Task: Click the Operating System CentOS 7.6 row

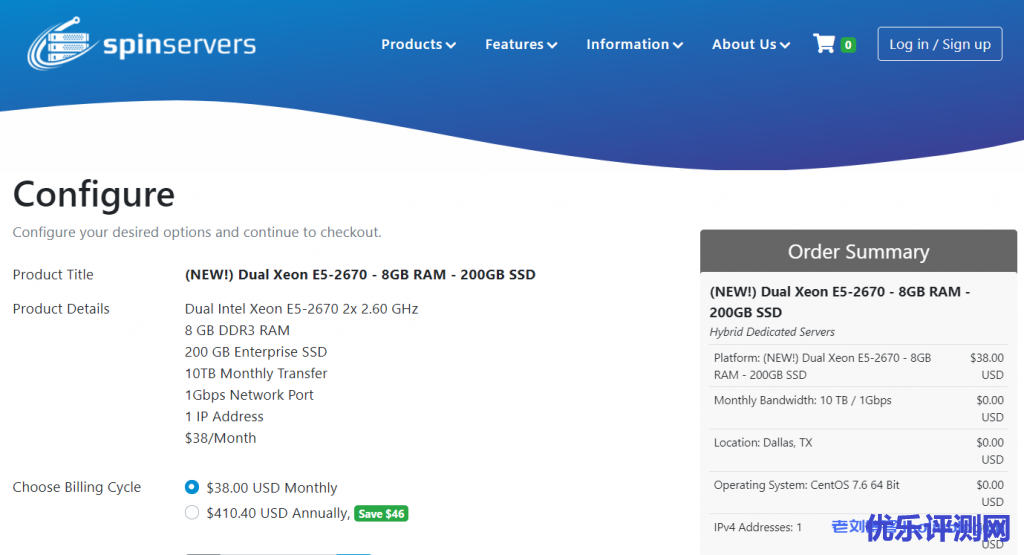Action: point(806,485)
